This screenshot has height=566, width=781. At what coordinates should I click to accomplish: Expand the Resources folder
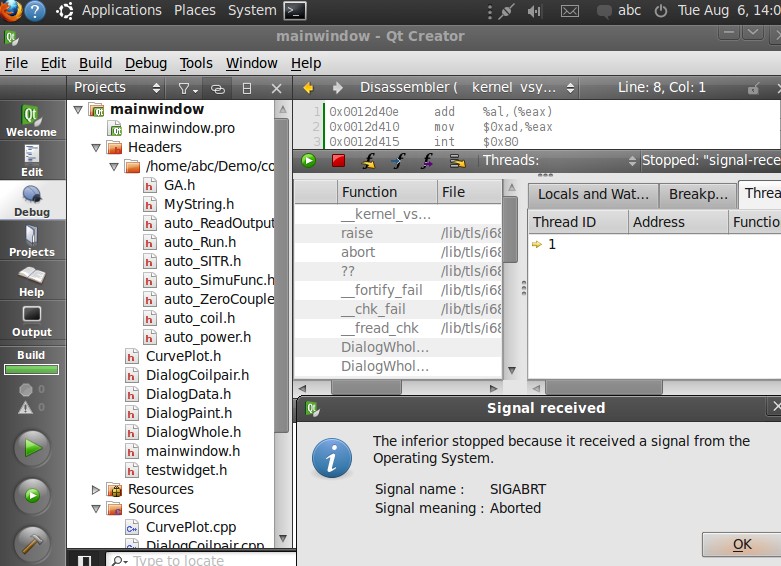(96, 489)
